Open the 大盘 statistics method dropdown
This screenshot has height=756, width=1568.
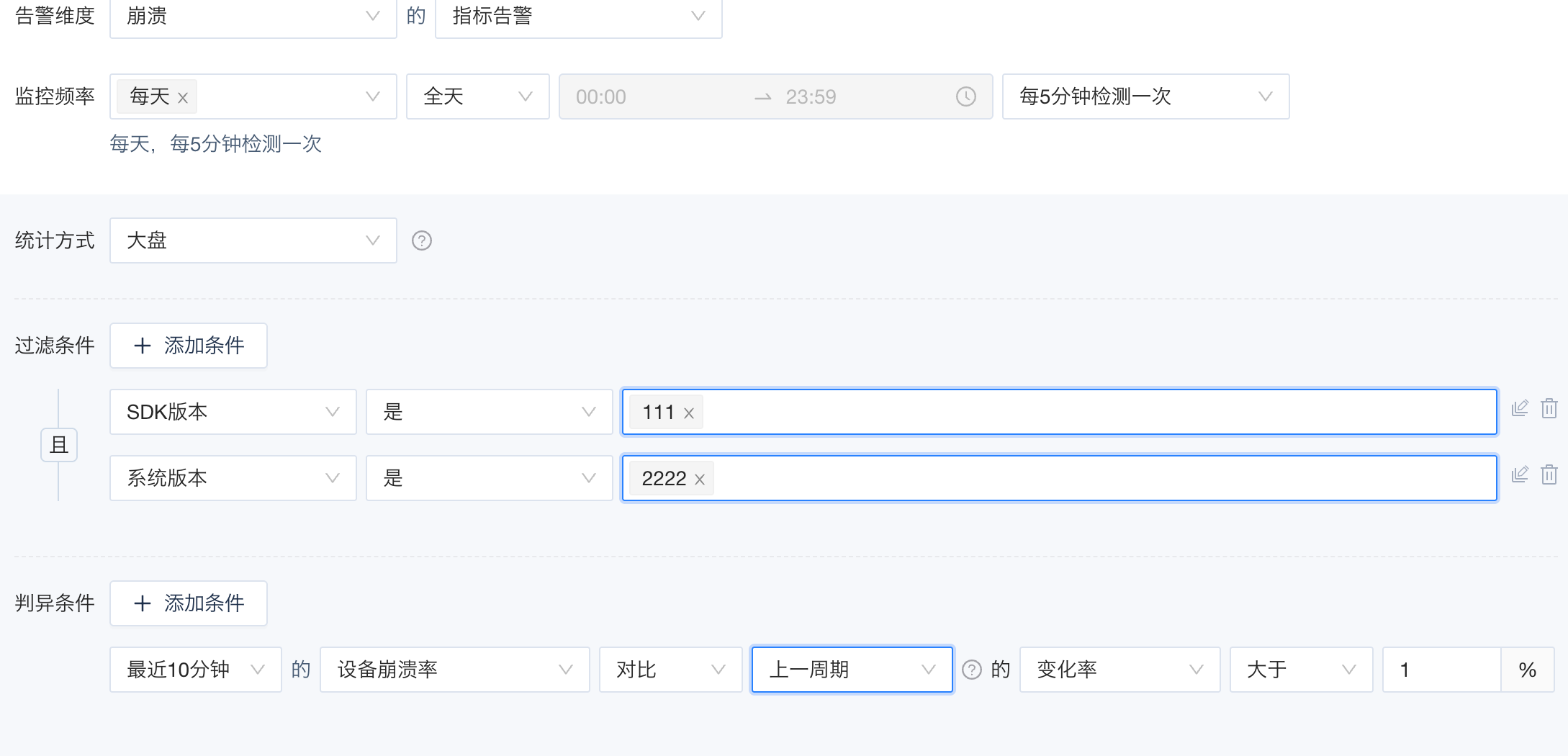(x=253, y=240)
